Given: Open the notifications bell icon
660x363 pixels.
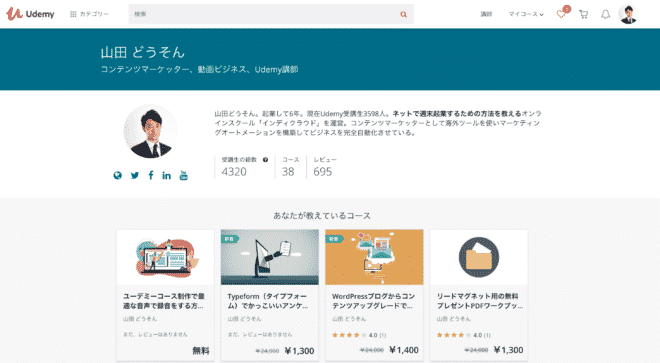Looking at the screenshot, I should click(x=605, y=14).
